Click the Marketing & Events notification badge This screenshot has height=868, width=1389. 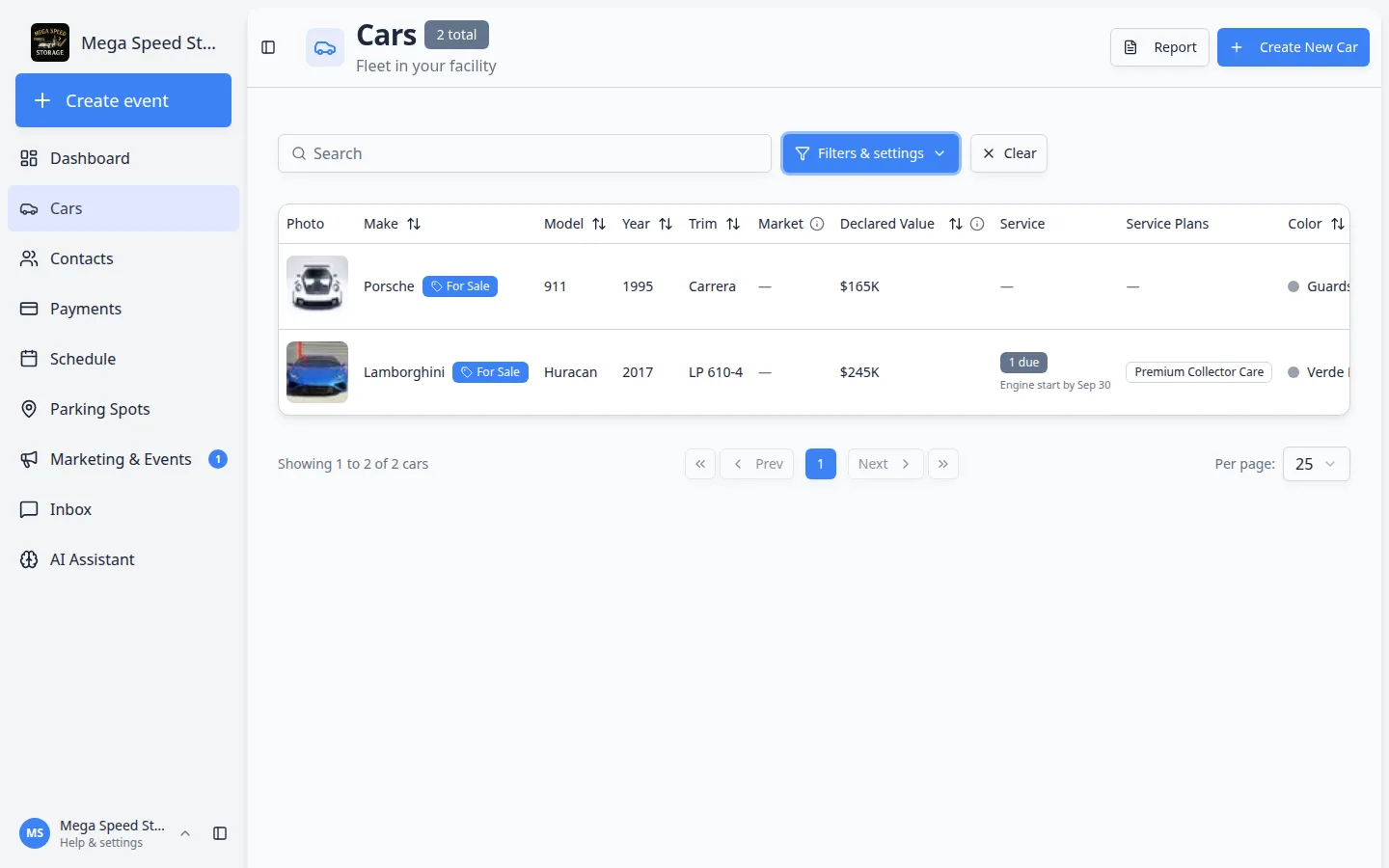click(x=218, y=459)
